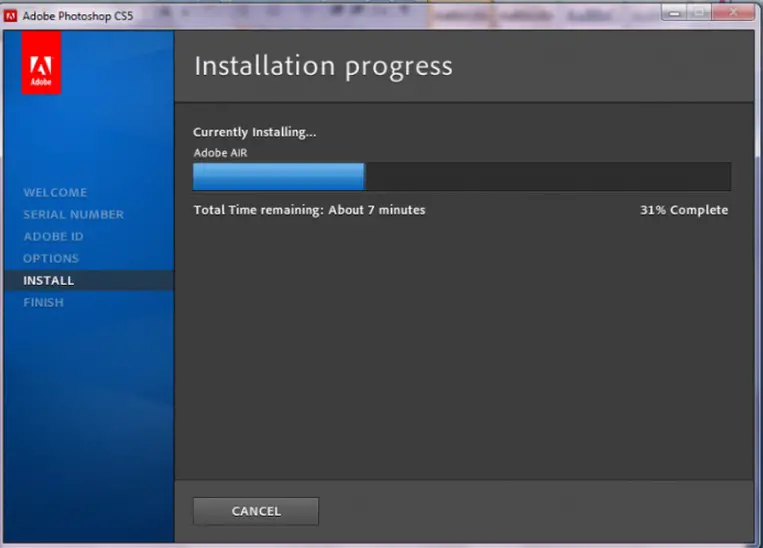Click the disabled maximize window button
The height and width of the screenshot is (548, 763).
(699, 13)
